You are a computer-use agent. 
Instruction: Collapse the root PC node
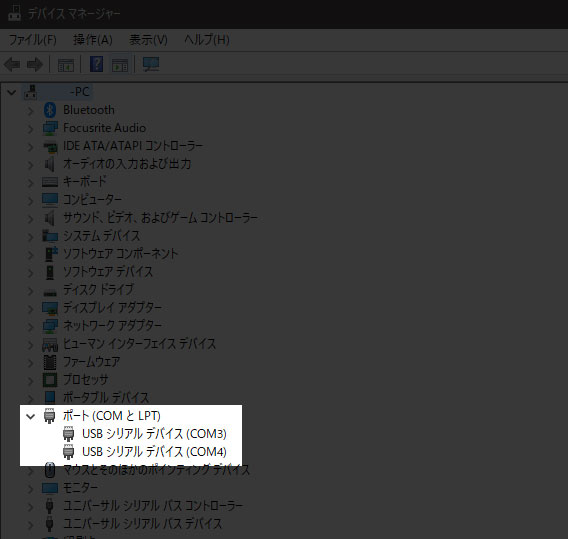12,93
